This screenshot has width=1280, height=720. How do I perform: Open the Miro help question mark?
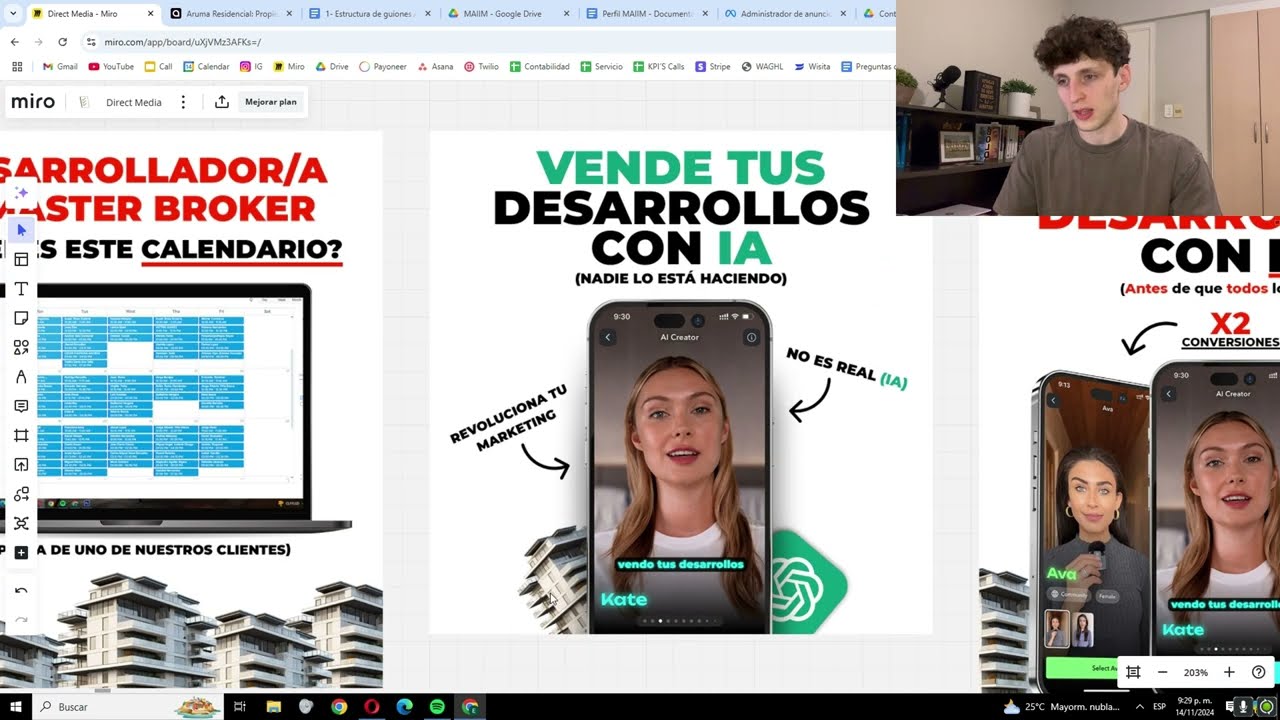click(1259, 672)
